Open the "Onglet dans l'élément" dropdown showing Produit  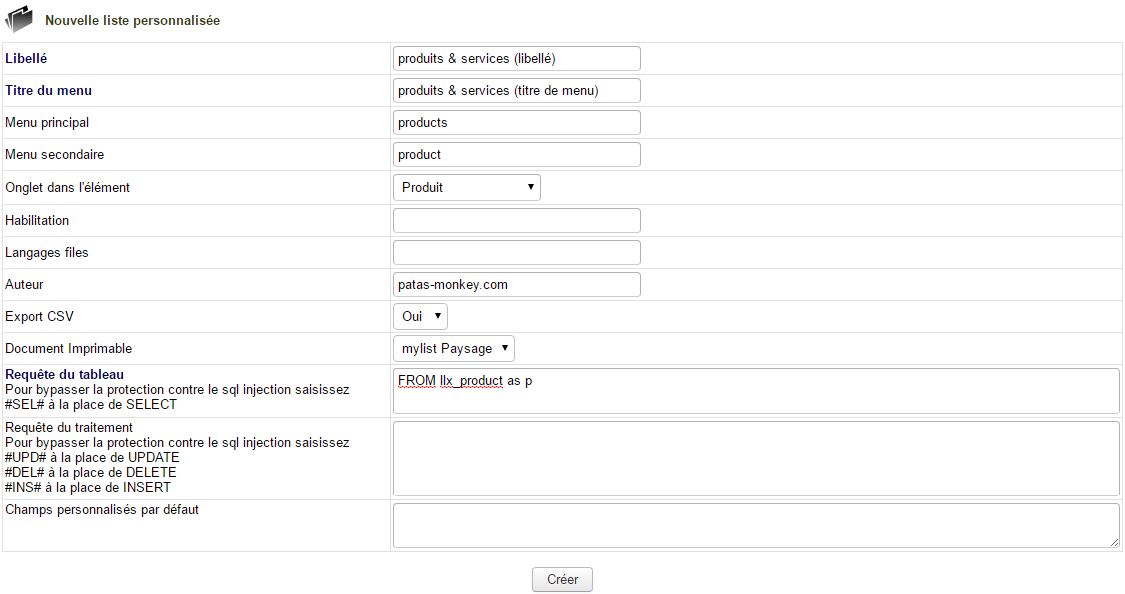pos(466,187)
